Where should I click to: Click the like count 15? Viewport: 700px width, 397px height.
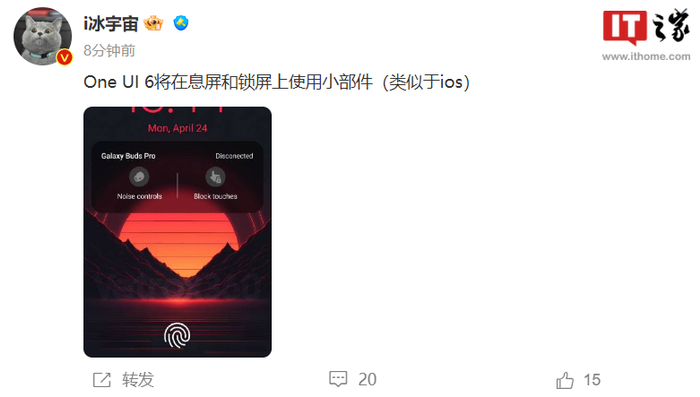tap(592, 380)
